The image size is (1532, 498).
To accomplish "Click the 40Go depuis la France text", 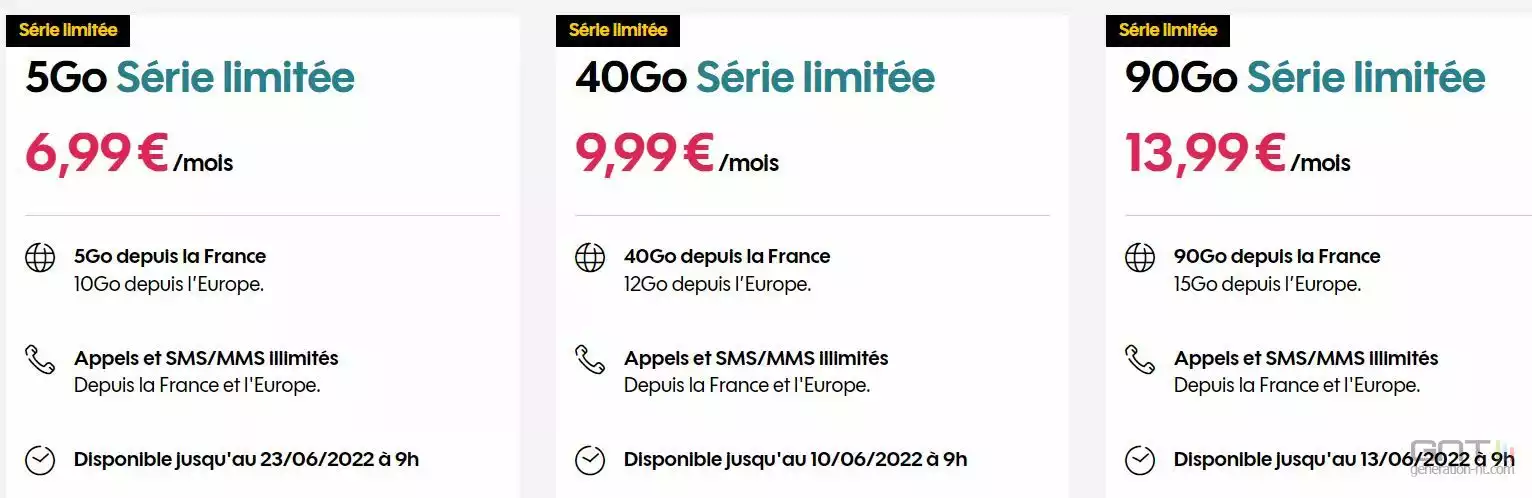I will 727,257.
